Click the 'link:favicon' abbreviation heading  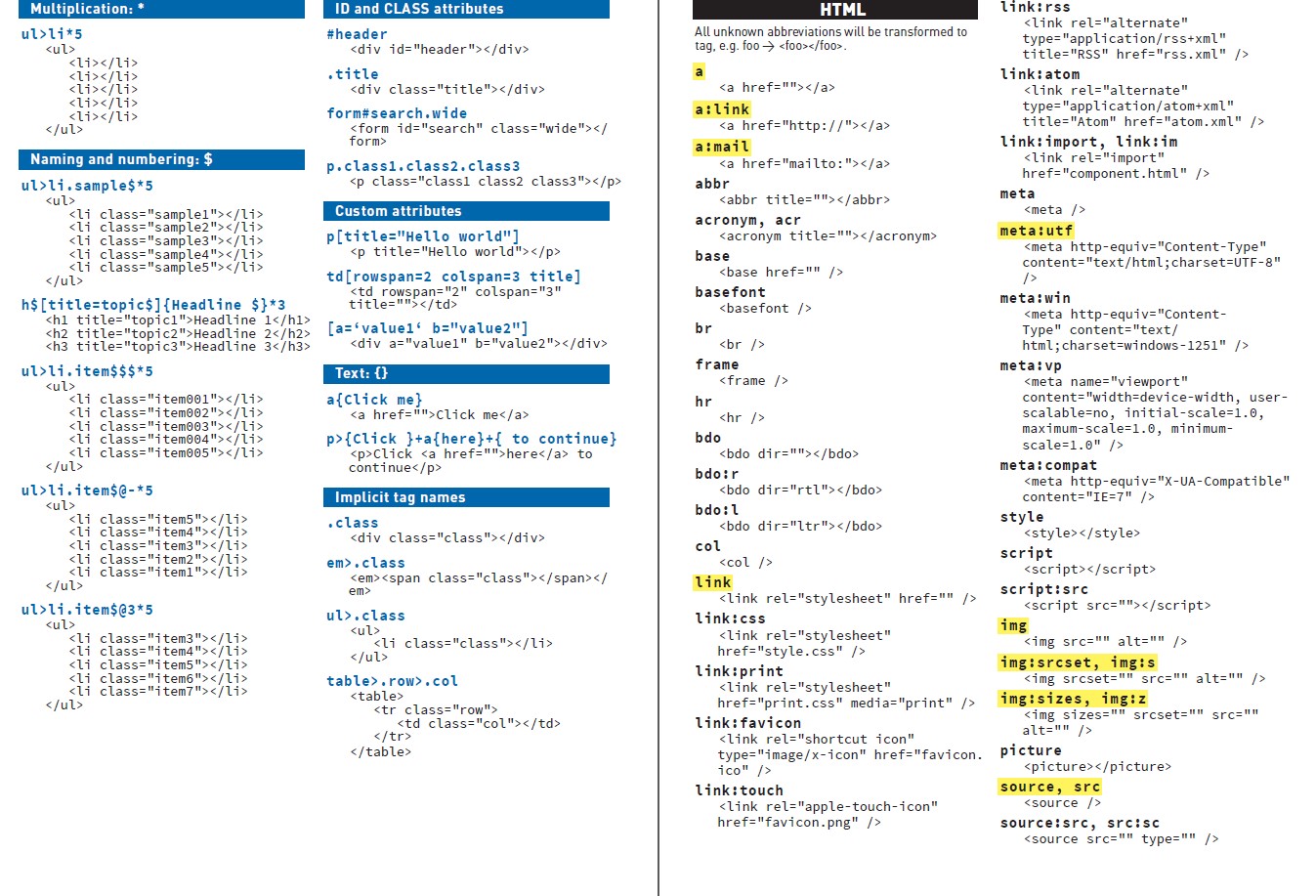tap(747, 723)
